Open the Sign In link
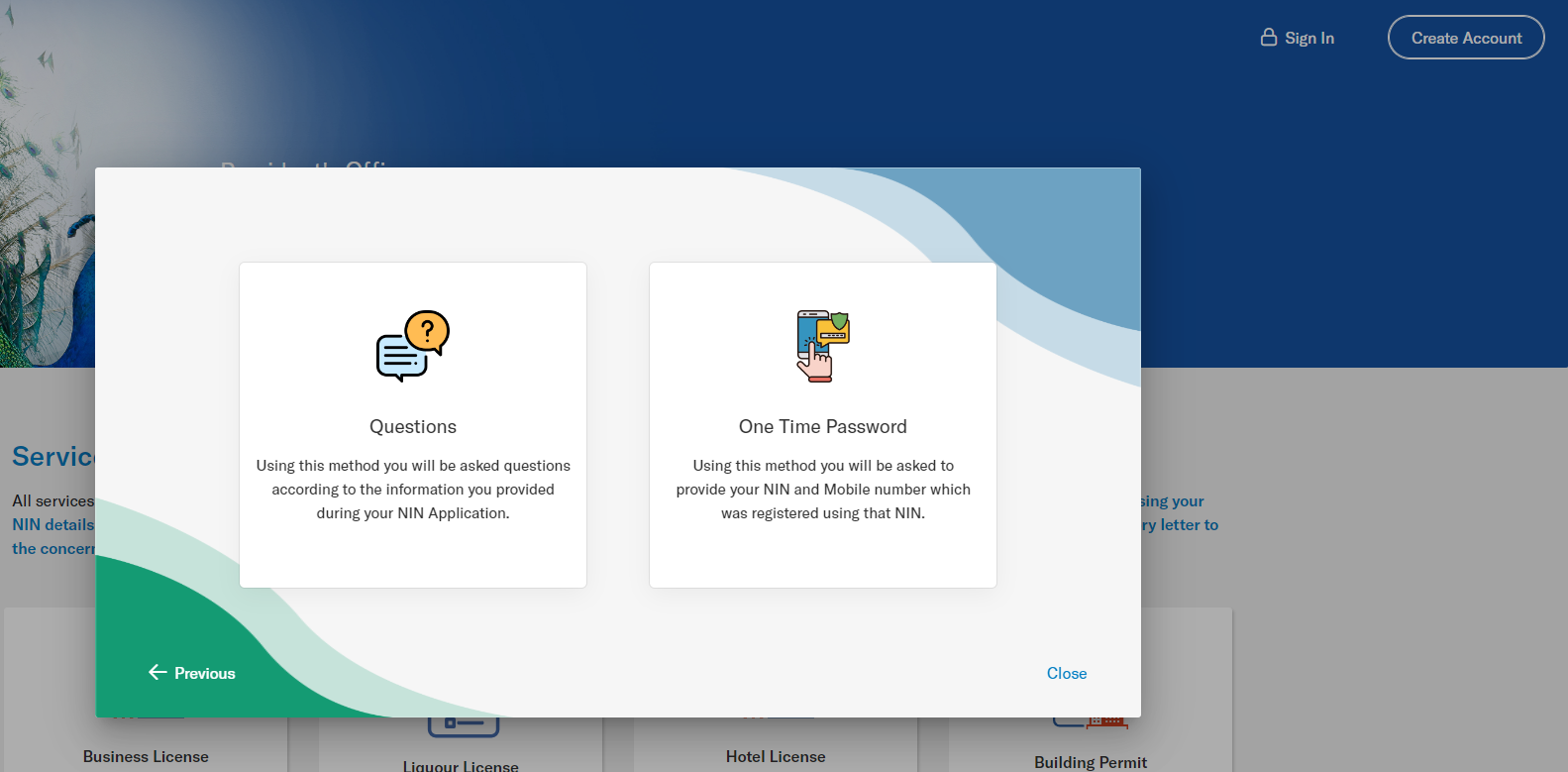 pos(1308,38)
